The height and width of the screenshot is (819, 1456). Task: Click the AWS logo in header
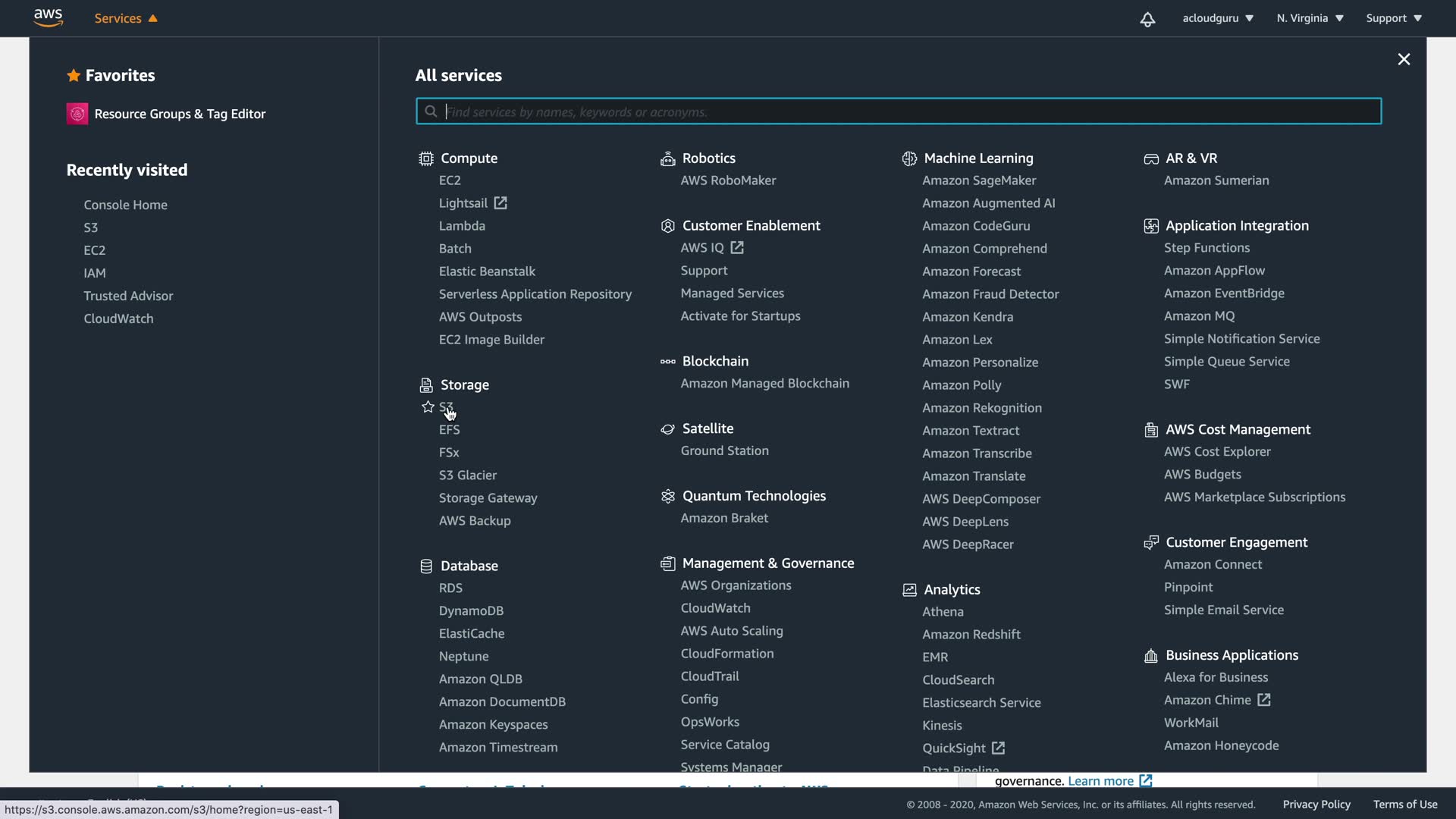tap(48, 17)
